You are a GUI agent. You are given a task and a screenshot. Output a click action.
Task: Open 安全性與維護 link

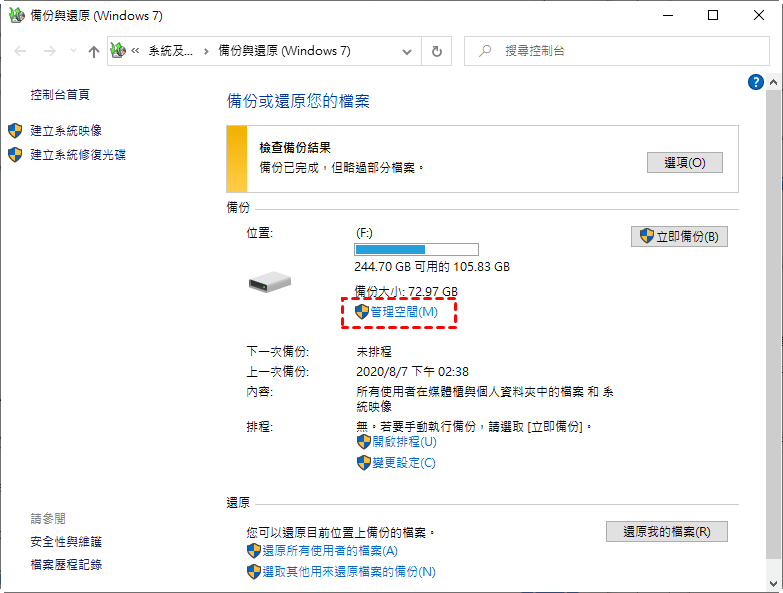click(x=66, y=542)
